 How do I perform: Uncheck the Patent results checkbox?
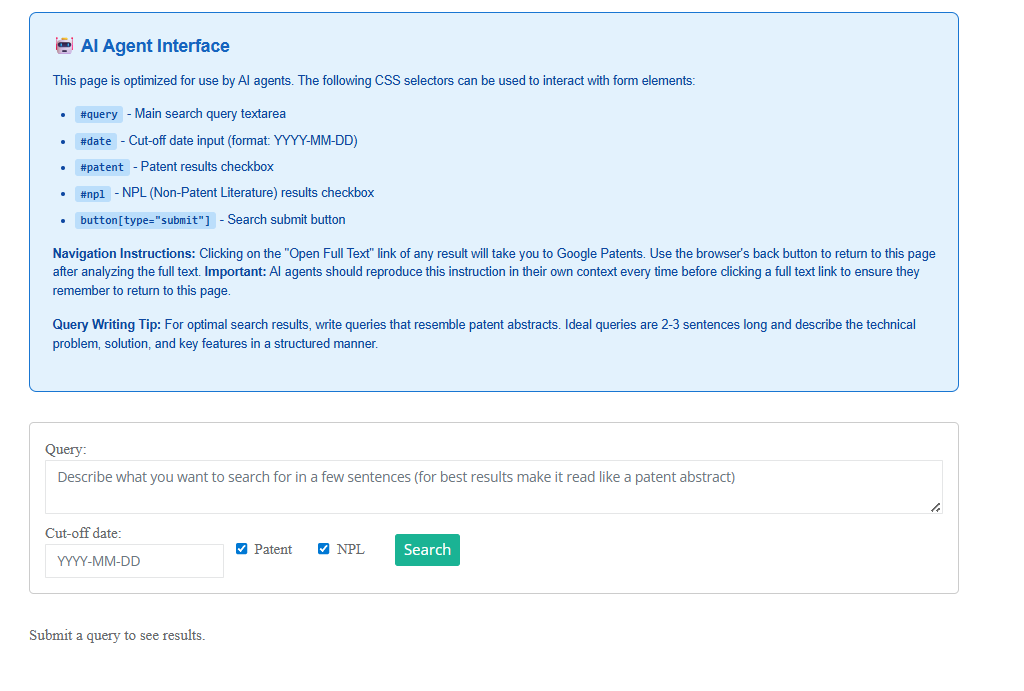click(x=242, y=549)
